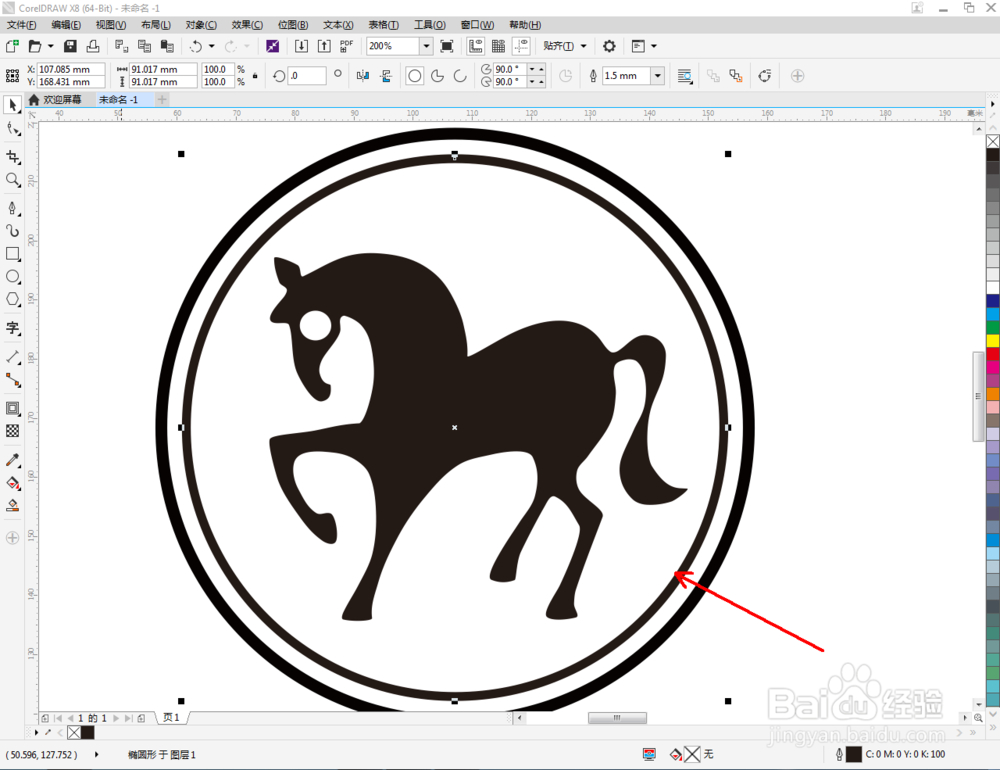Open Options with the gear icon
This screenshot has width=1000, height=770.
(x=609, y=46)
